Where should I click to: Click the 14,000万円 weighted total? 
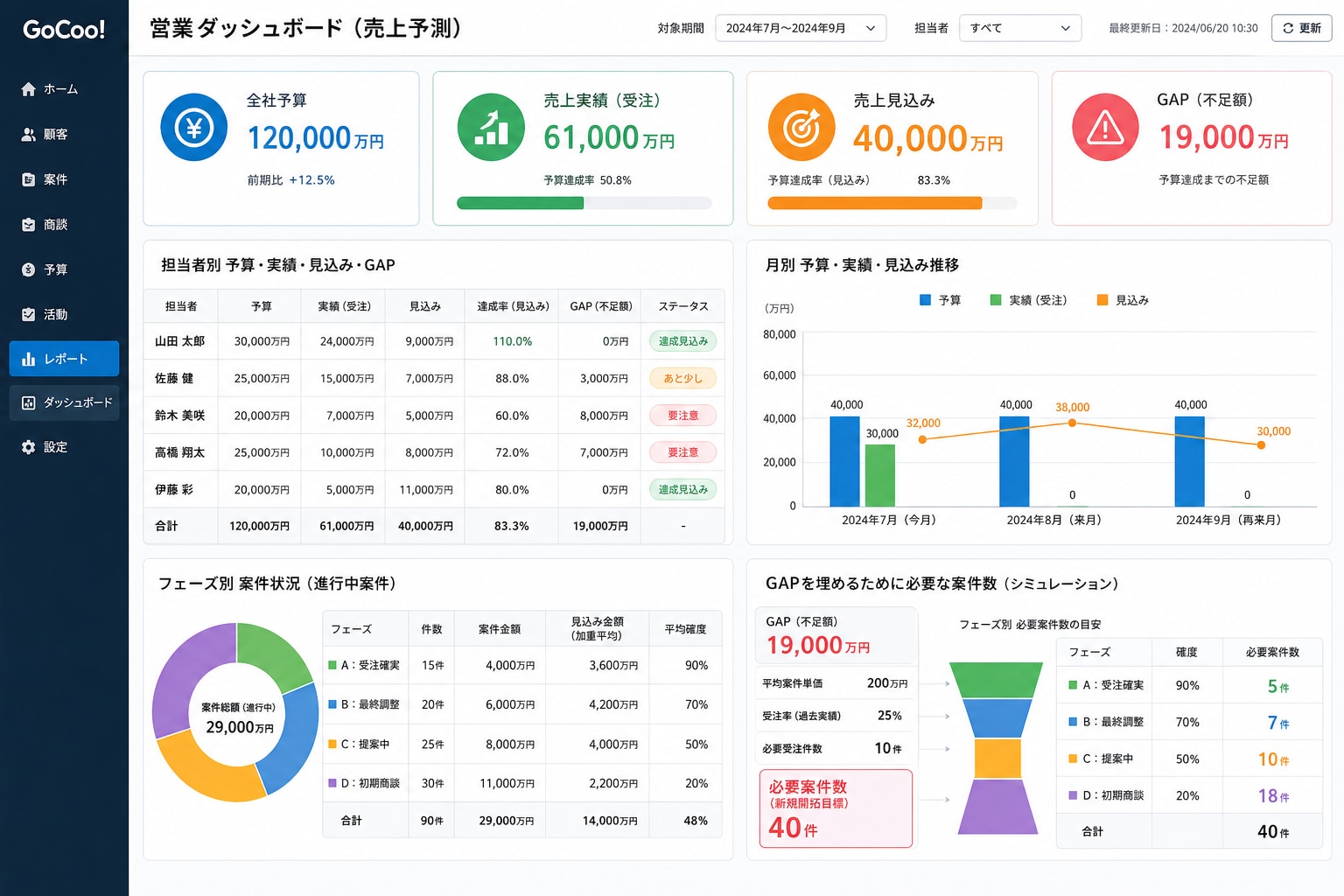coord(610,821)
